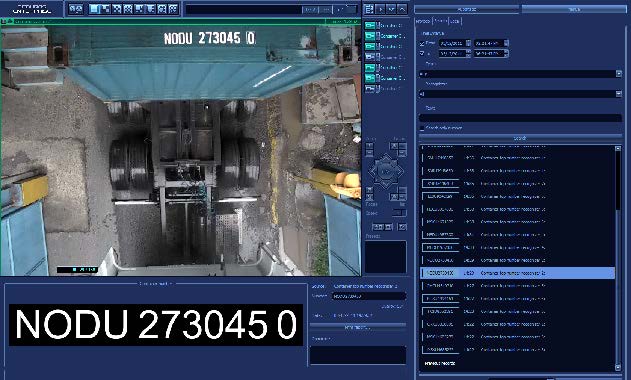The image size is (631, 380).
Task: Open the panel layout icon above camera list
Action: point(369,9)
